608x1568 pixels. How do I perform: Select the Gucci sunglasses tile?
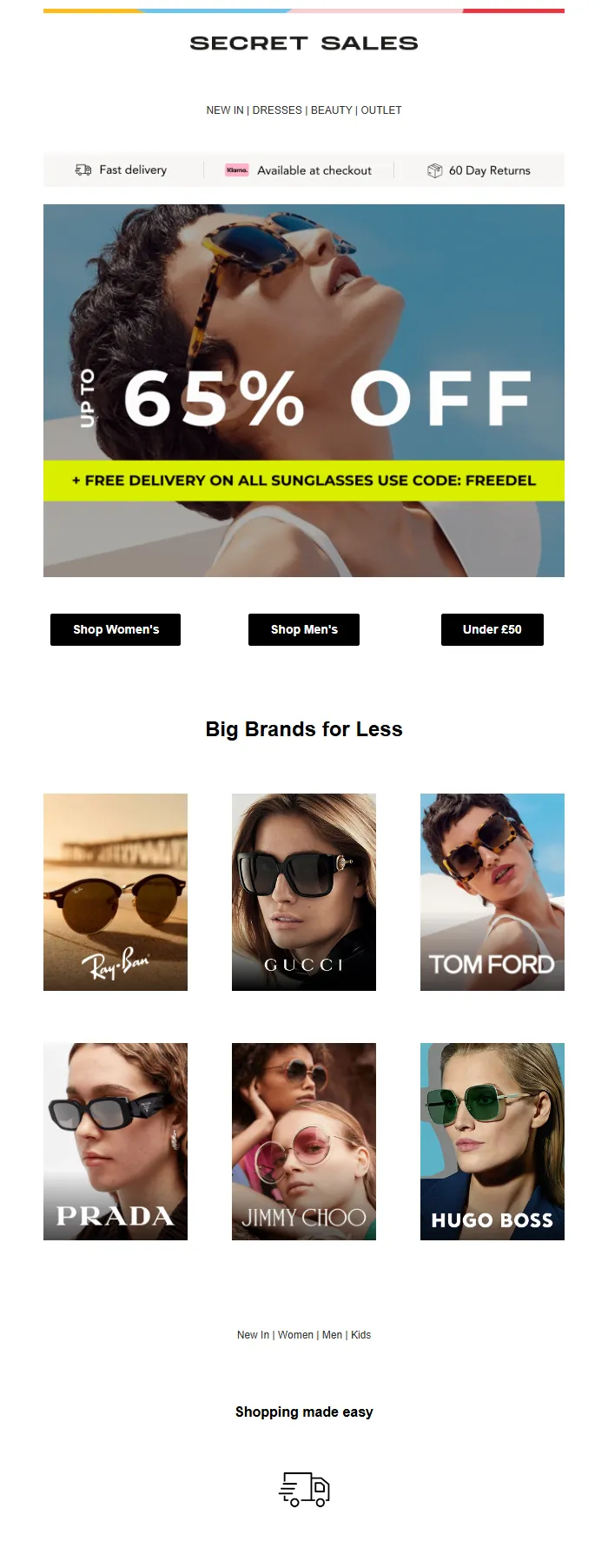point(304,892)
